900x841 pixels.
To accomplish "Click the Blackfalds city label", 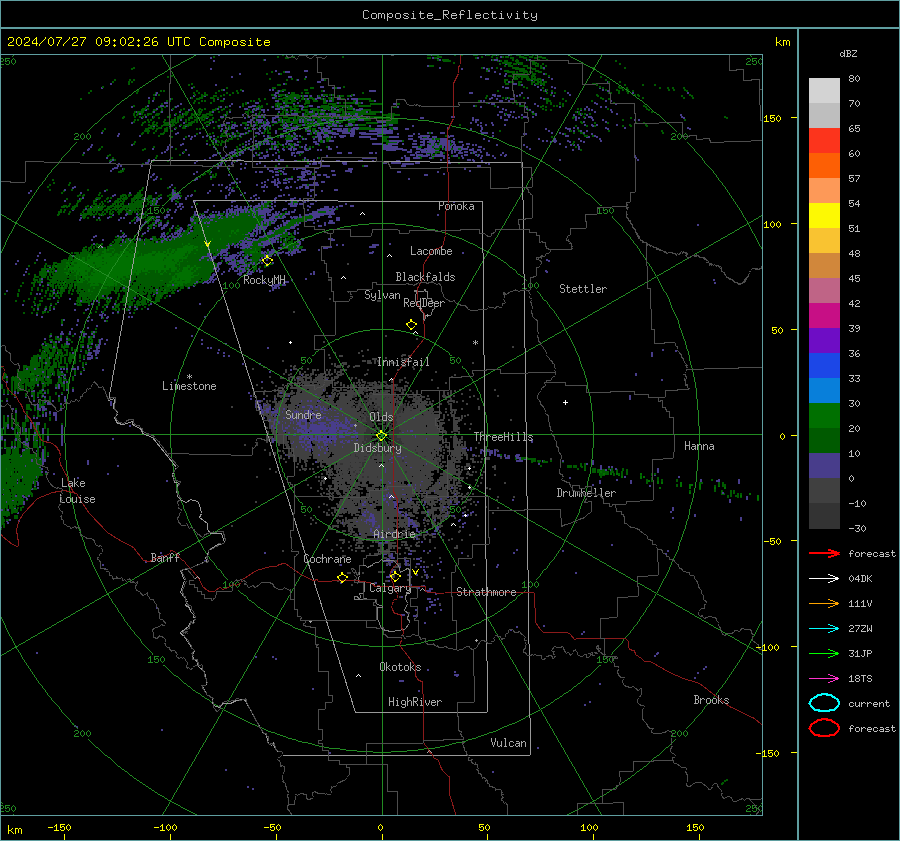I will (425, 277).
